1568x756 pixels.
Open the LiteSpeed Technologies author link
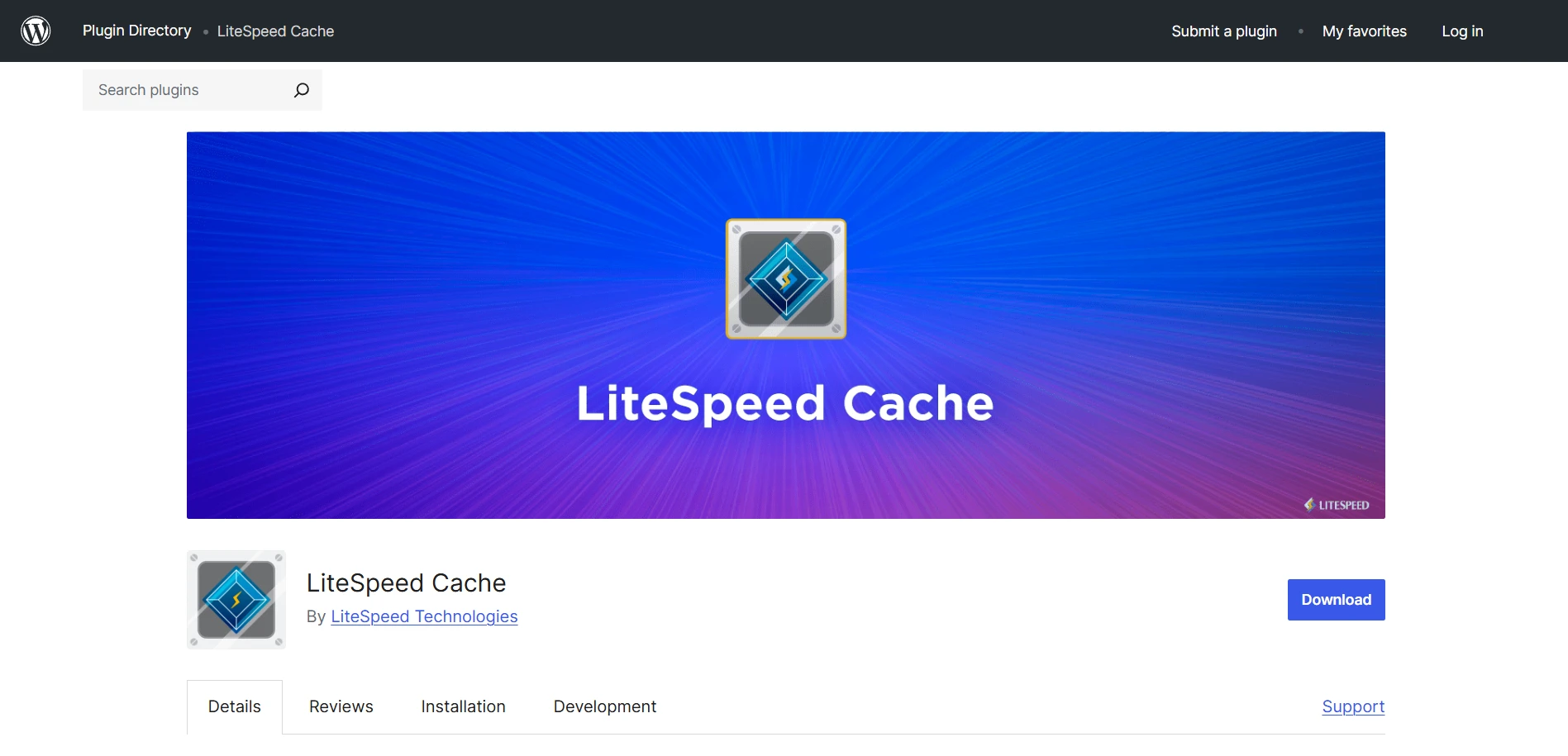pos(424,616)
